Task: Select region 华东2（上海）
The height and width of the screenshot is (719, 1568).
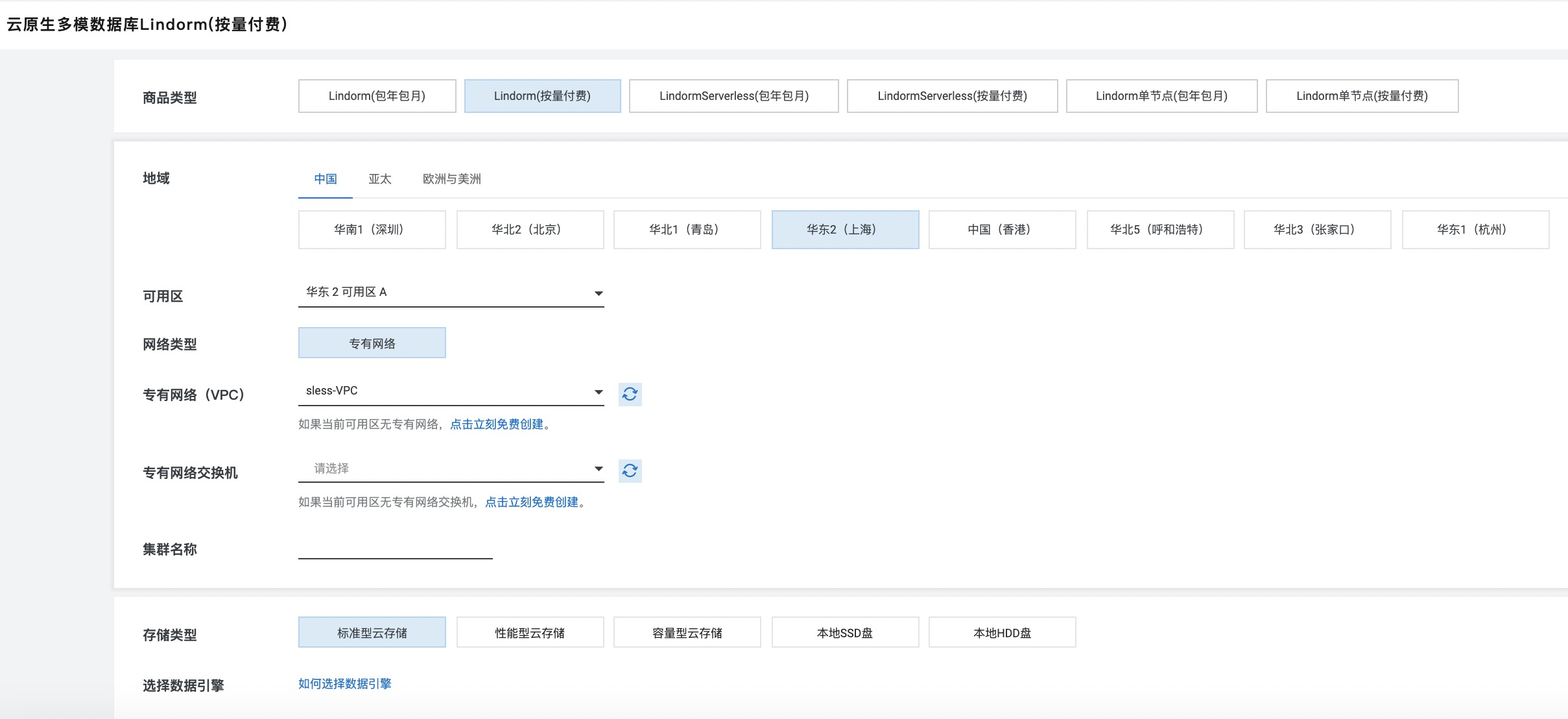Action: coord(845,230)
